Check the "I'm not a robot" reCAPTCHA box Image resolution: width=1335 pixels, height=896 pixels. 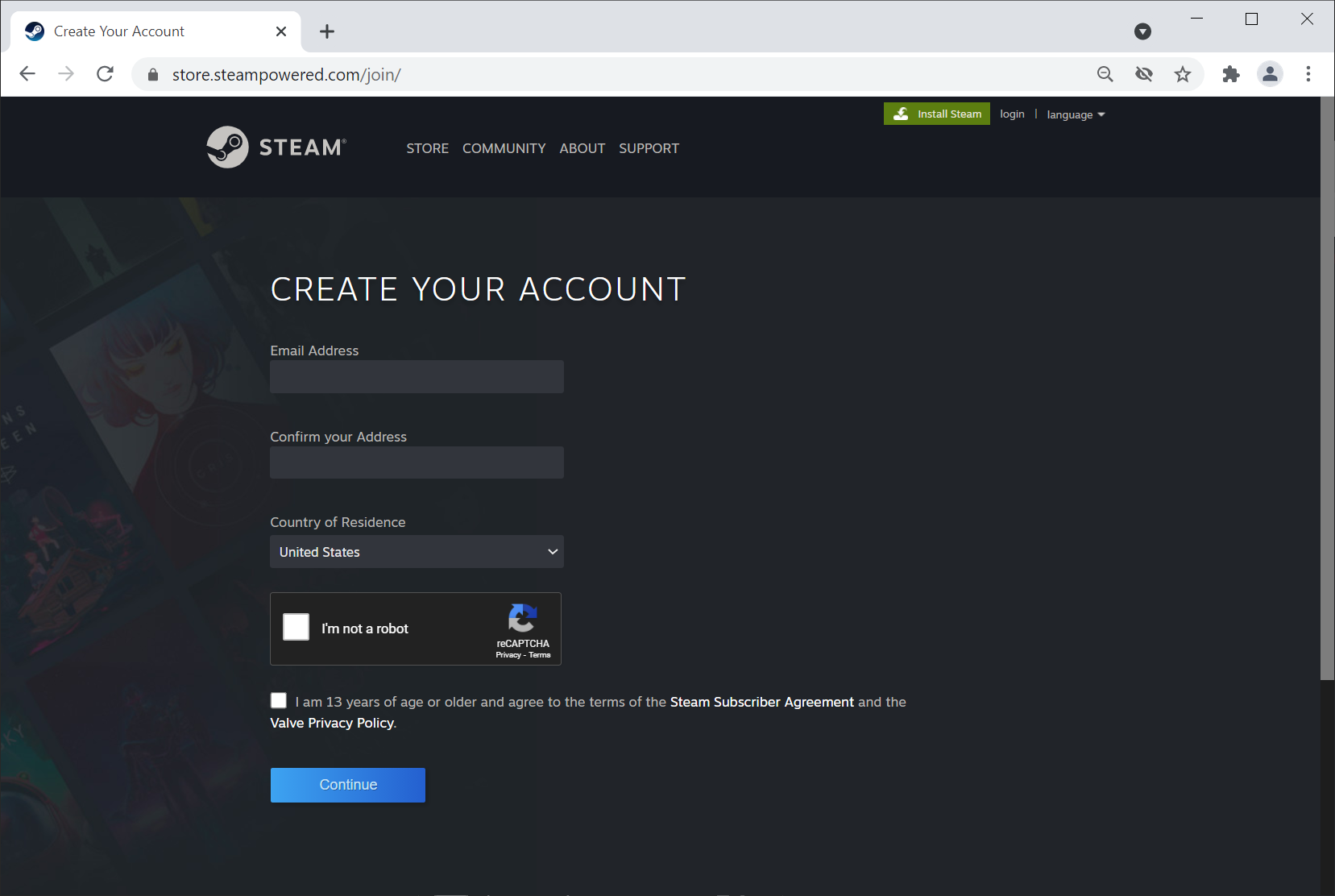pos(296,627)
